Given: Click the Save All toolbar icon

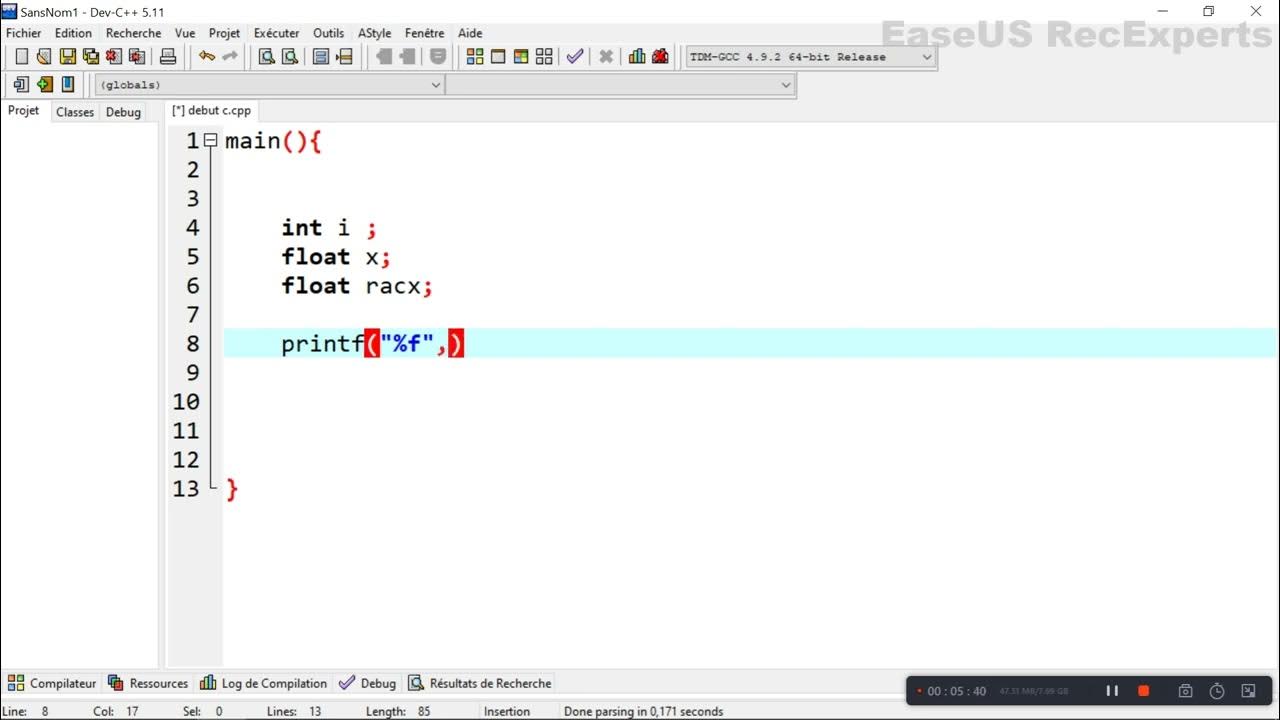Looking at the screenshot, I should 90,57.
